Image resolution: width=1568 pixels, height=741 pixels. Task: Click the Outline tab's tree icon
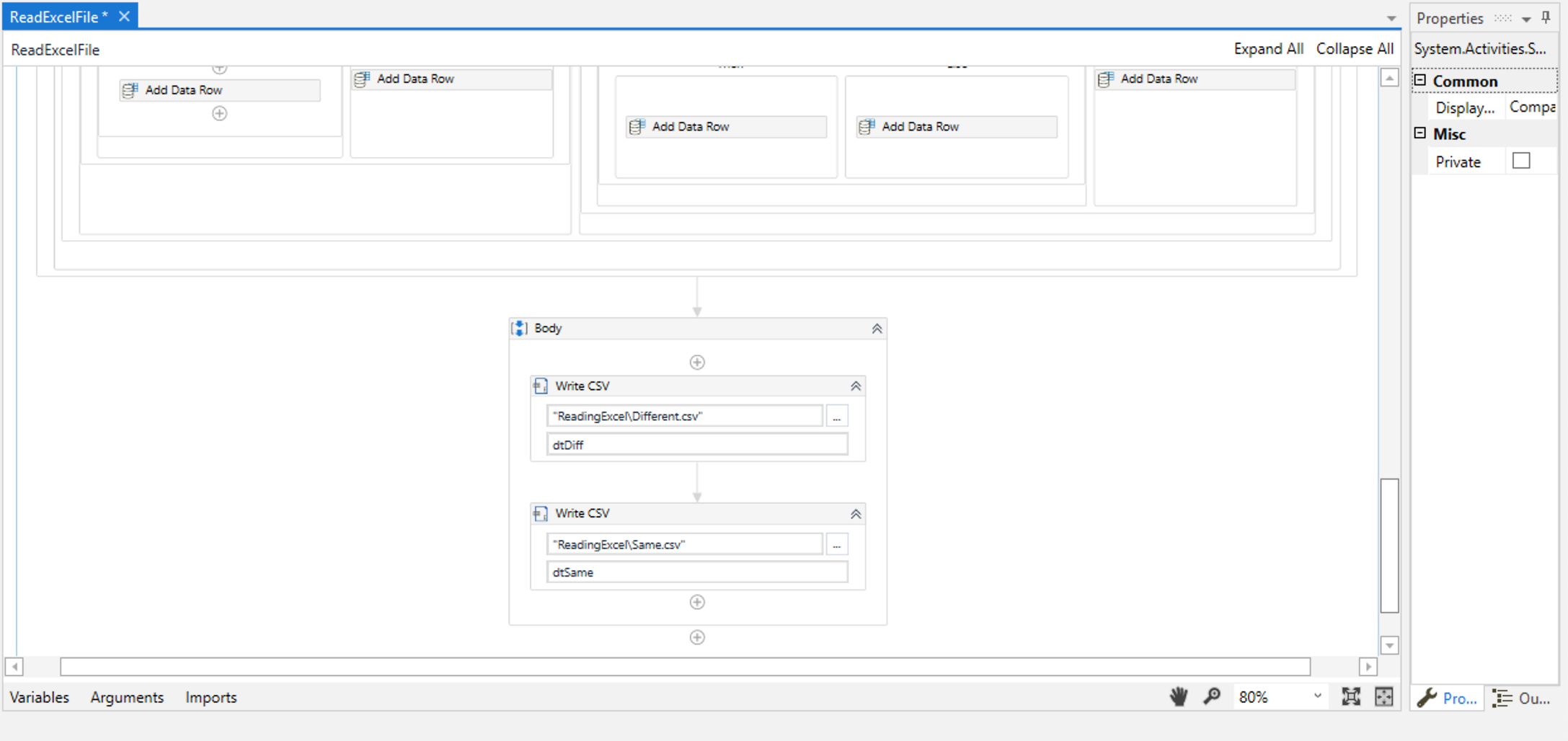pos(1502,698)
